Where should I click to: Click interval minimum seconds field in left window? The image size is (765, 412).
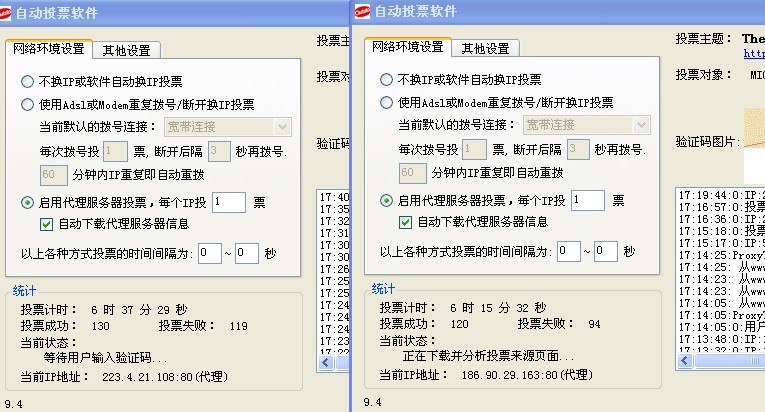210,253
